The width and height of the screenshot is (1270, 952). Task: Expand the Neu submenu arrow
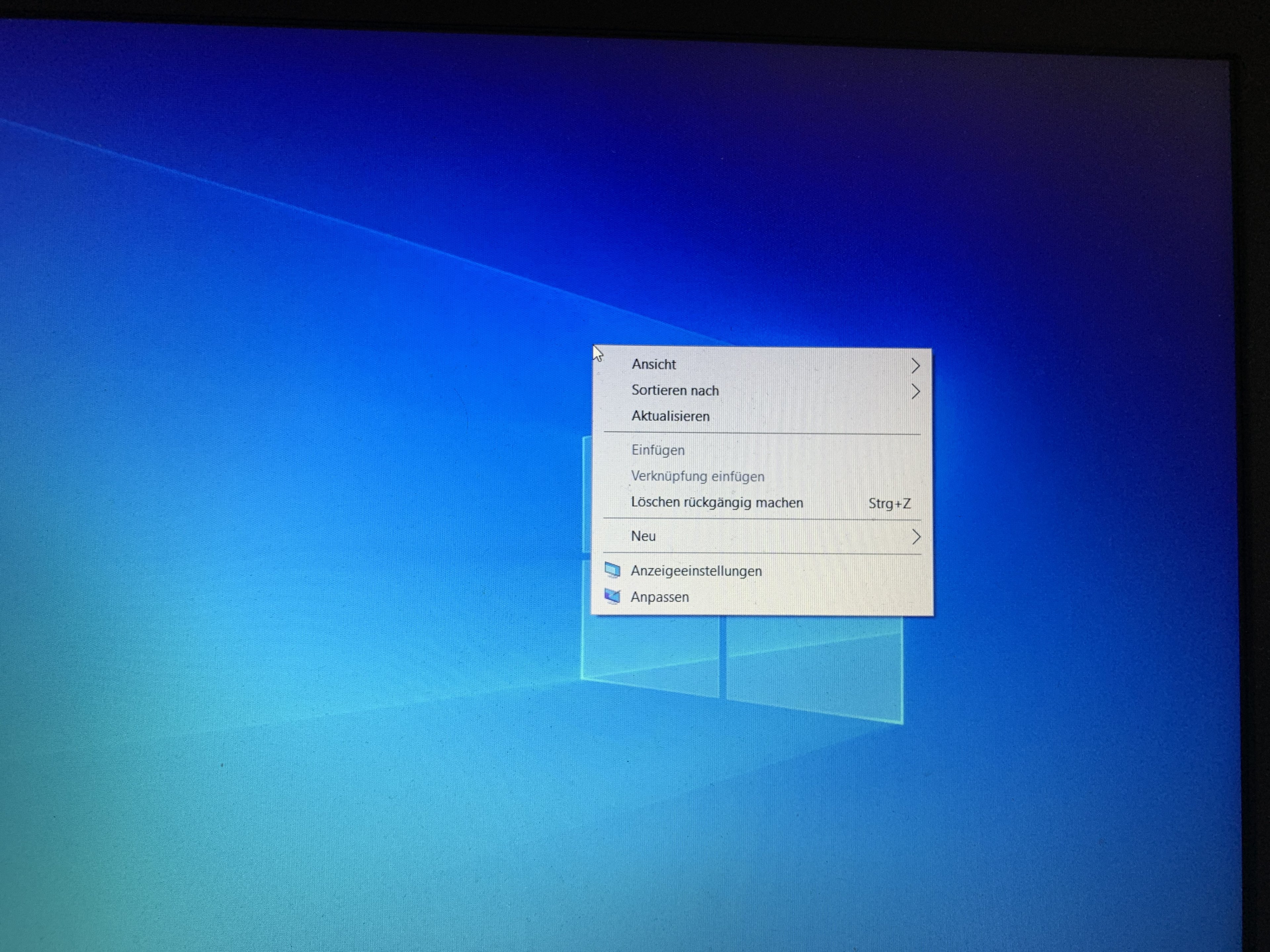point(916,536)
